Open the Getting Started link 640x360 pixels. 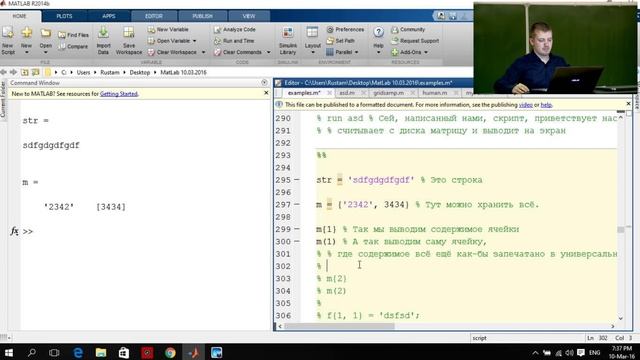tap(119, 94)
